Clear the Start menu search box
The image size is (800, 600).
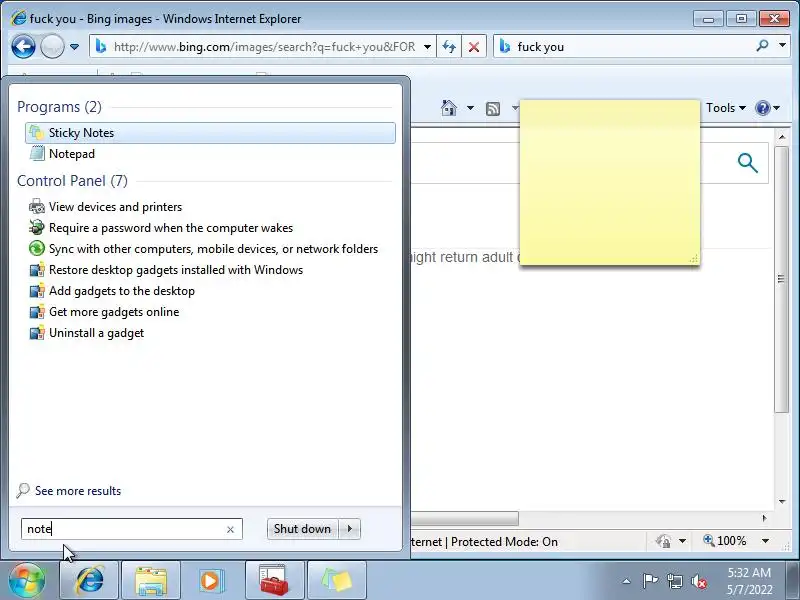(230, 530)
